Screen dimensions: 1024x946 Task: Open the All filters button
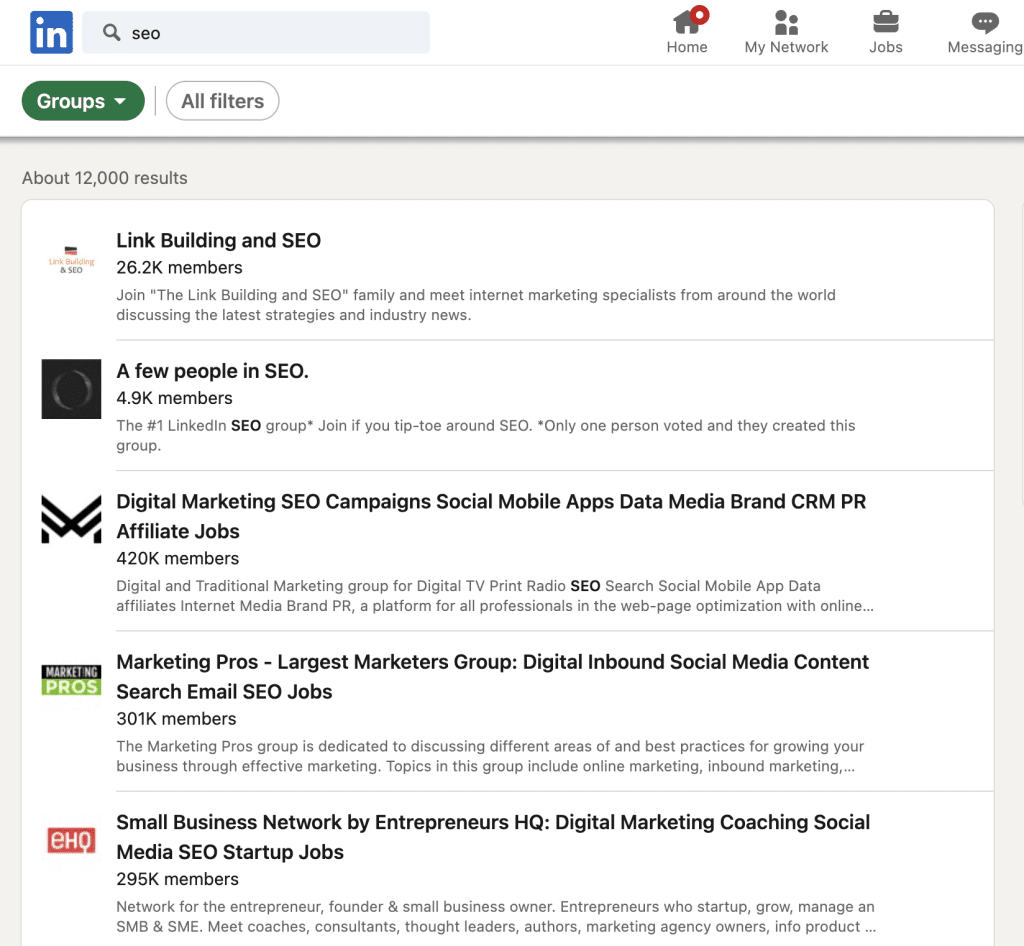click(223, 101)
